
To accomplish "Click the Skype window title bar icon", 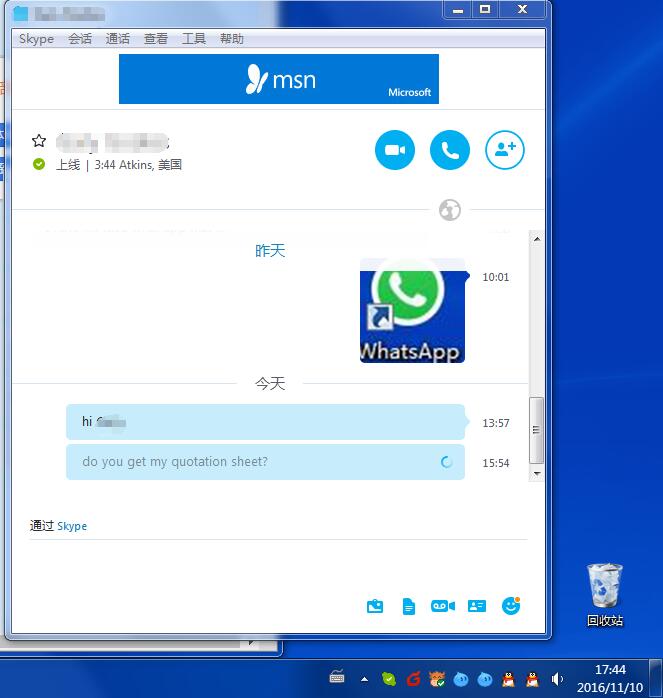I will [x=20, y=13].
